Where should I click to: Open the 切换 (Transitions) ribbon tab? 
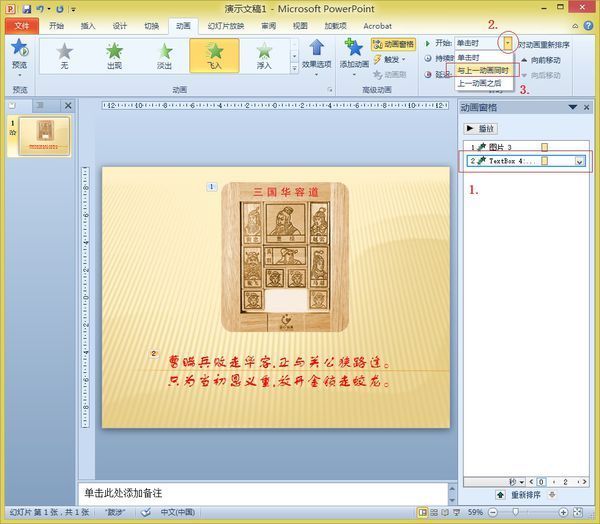pyautogui.click(x=152, y=26)
